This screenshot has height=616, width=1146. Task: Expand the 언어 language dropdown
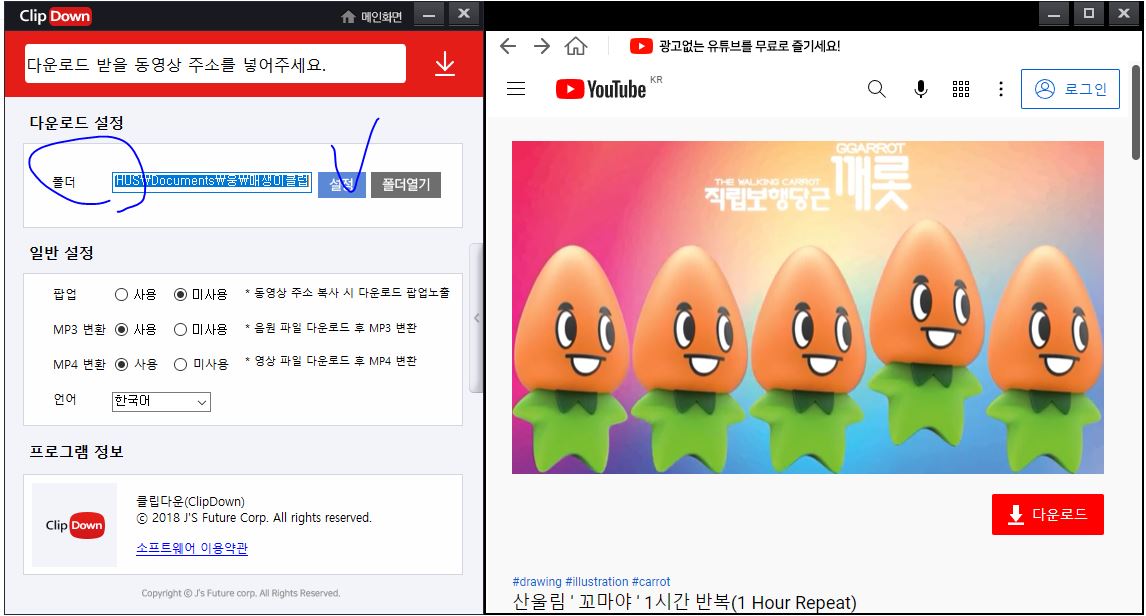(x=162, y=401)
